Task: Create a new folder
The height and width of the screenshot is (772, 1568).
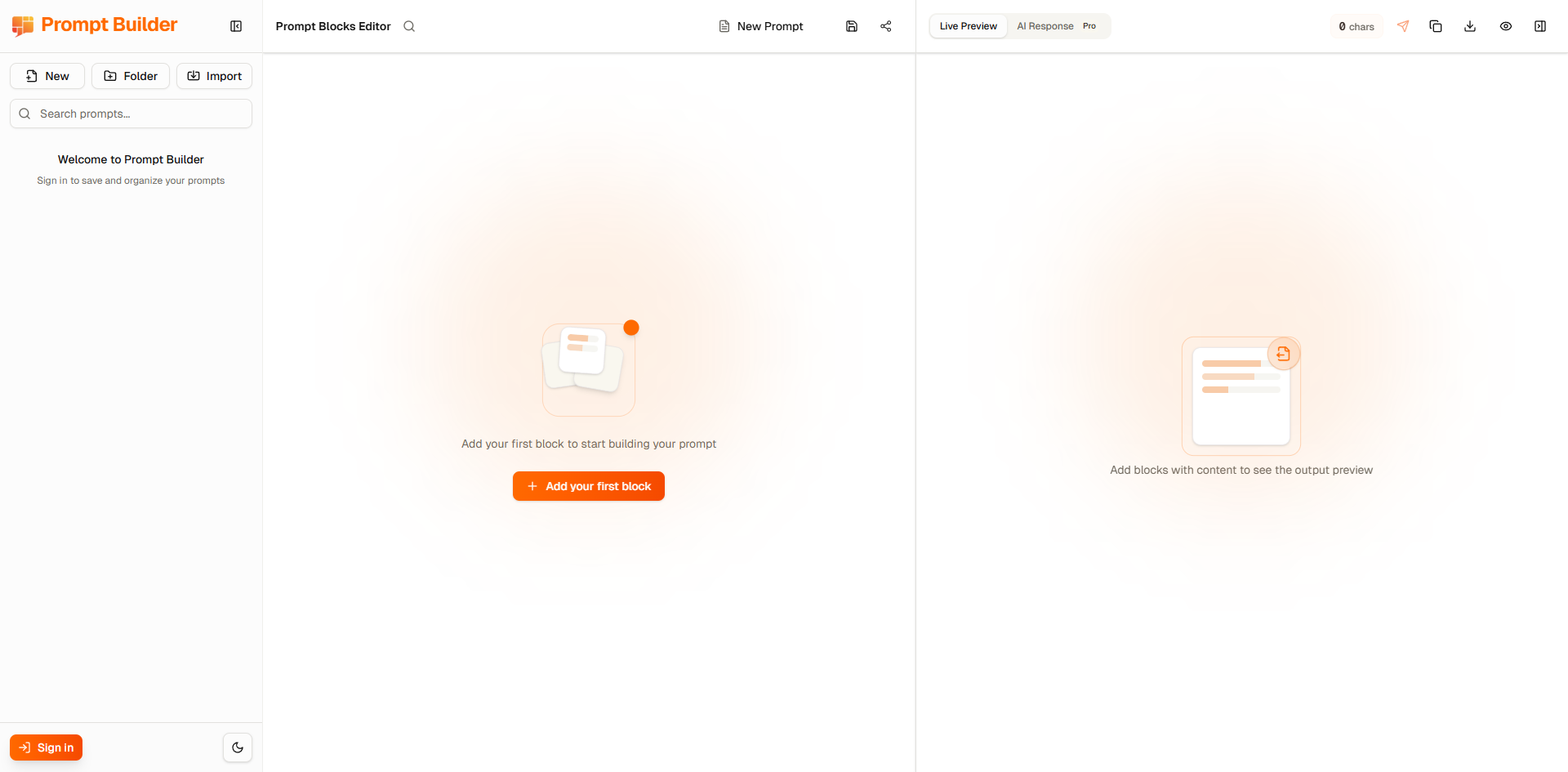Action: pyautogui.click(x=130, y=76)
